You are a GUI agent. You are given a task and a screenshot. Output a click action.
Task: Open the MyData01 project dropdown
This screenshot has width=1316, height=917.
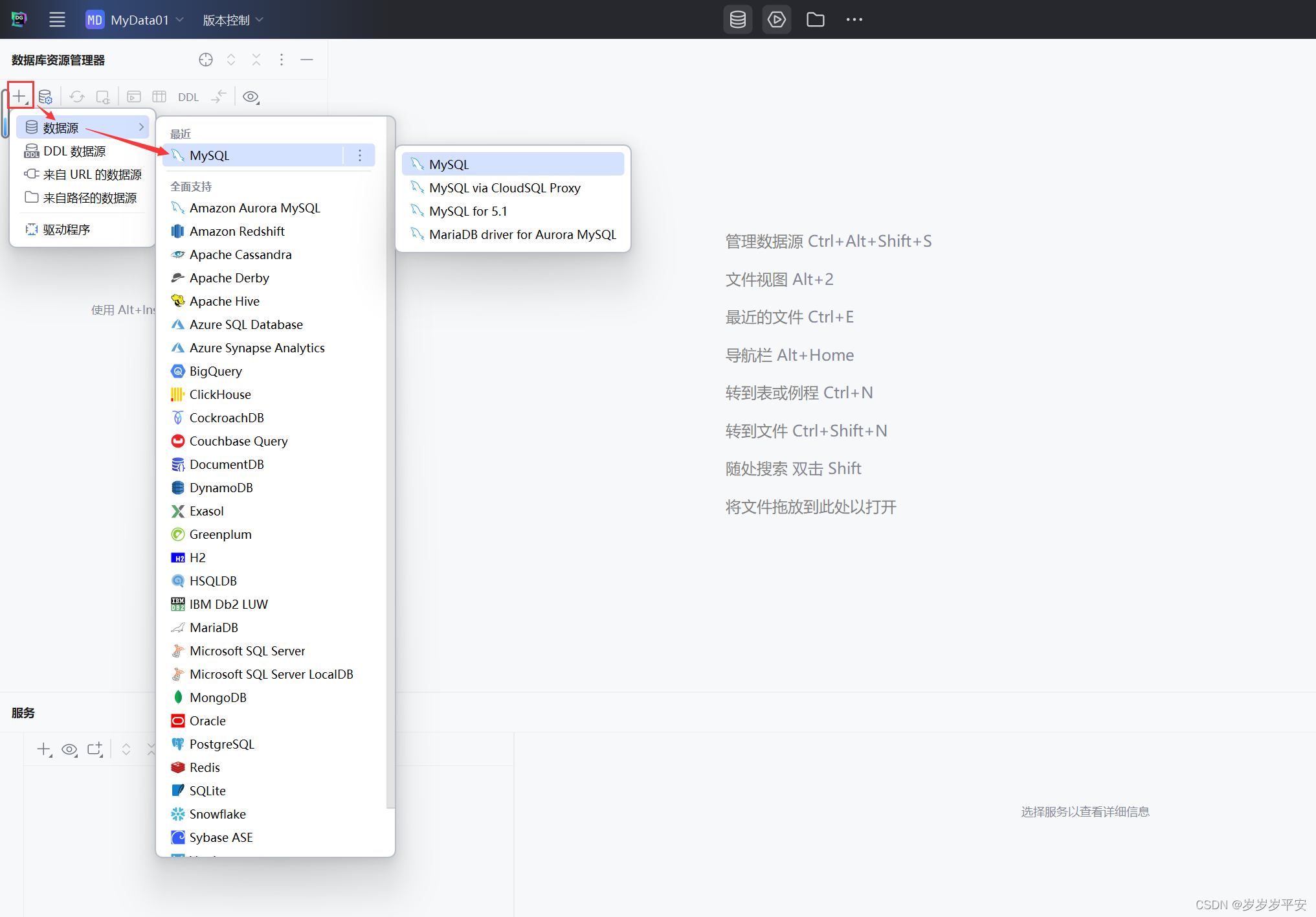[135, 19]
